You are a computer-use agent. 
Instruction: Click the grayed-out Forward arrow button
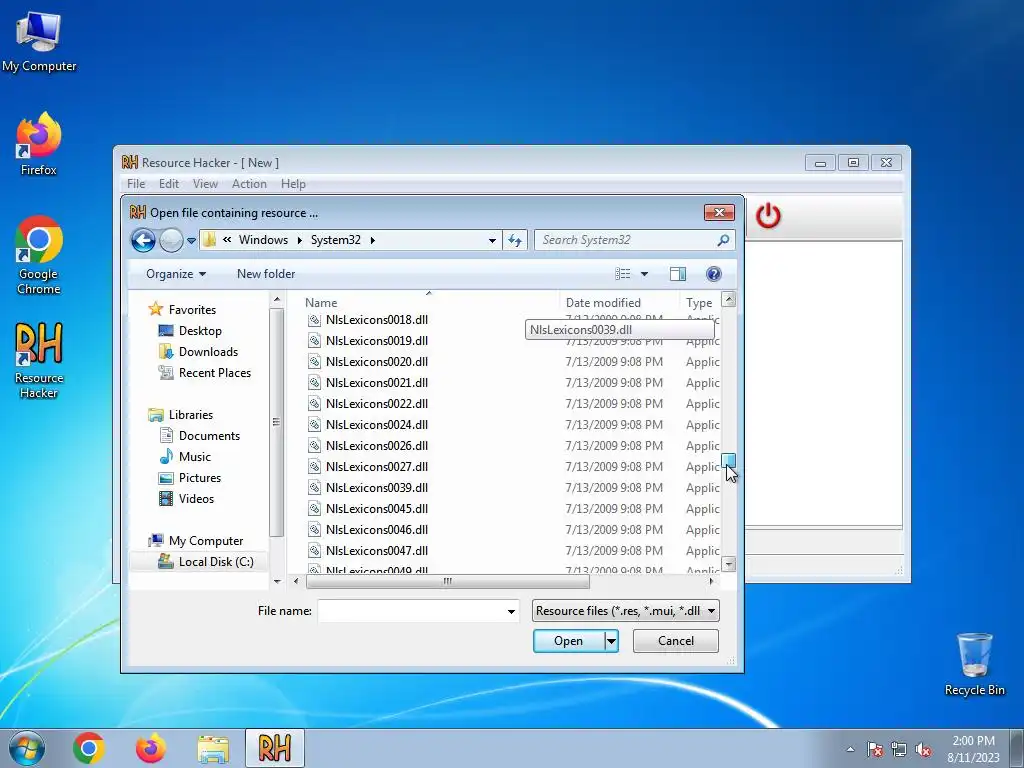(171, 240)
